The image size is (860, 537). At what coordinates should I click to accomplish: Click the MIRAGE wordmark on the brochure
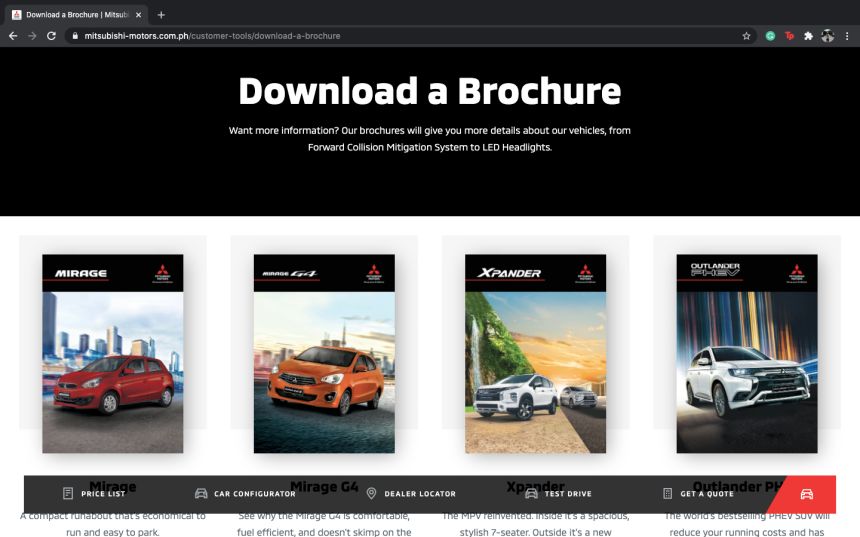(81, 273)
